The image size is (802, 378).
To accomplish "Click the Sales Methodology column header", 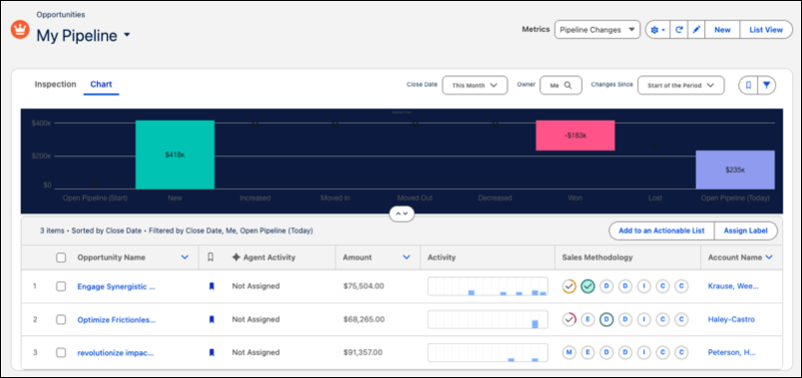I will click(597, 257).
